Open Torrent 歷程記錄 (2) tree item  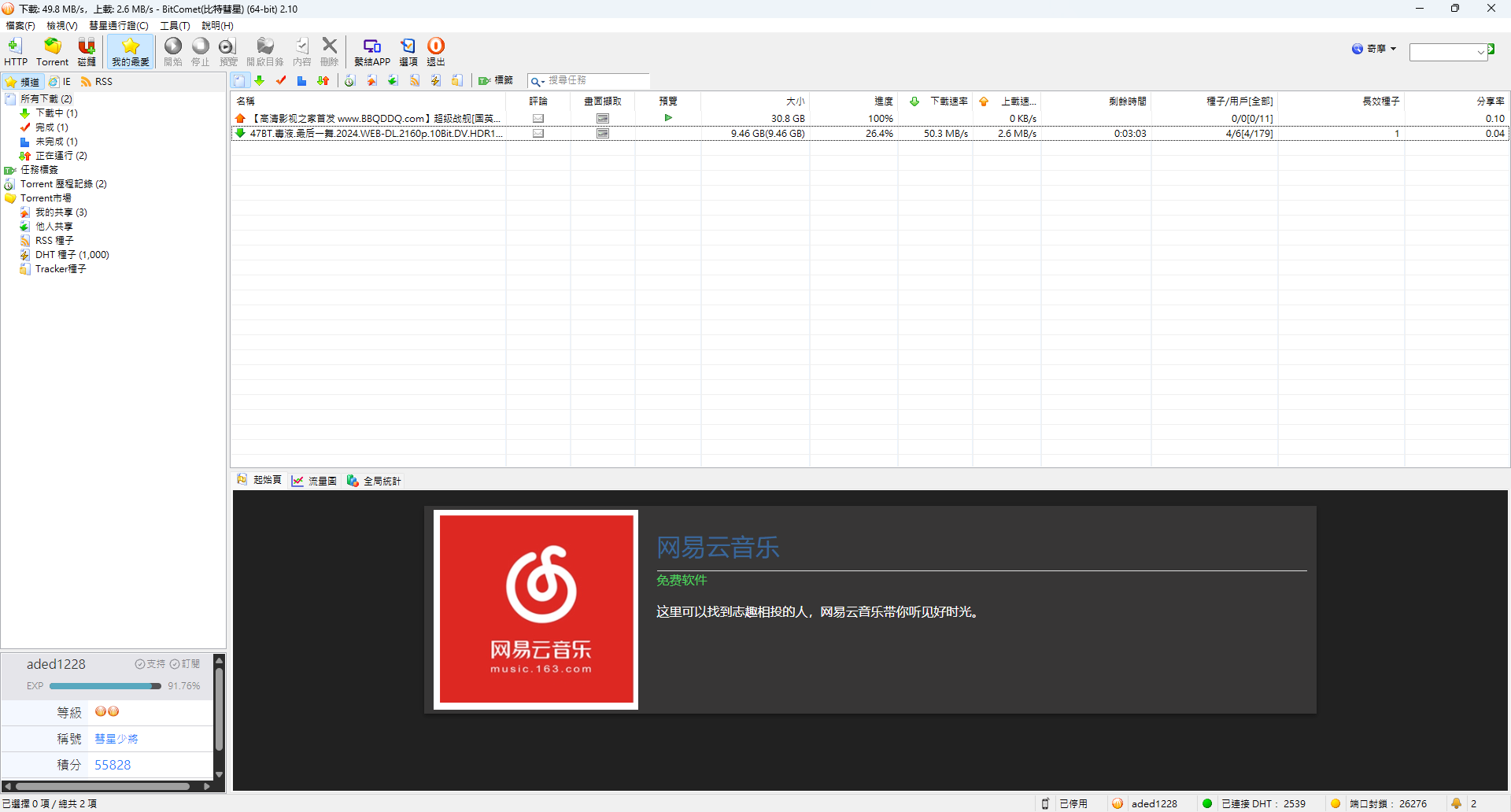tap(64, 184)
